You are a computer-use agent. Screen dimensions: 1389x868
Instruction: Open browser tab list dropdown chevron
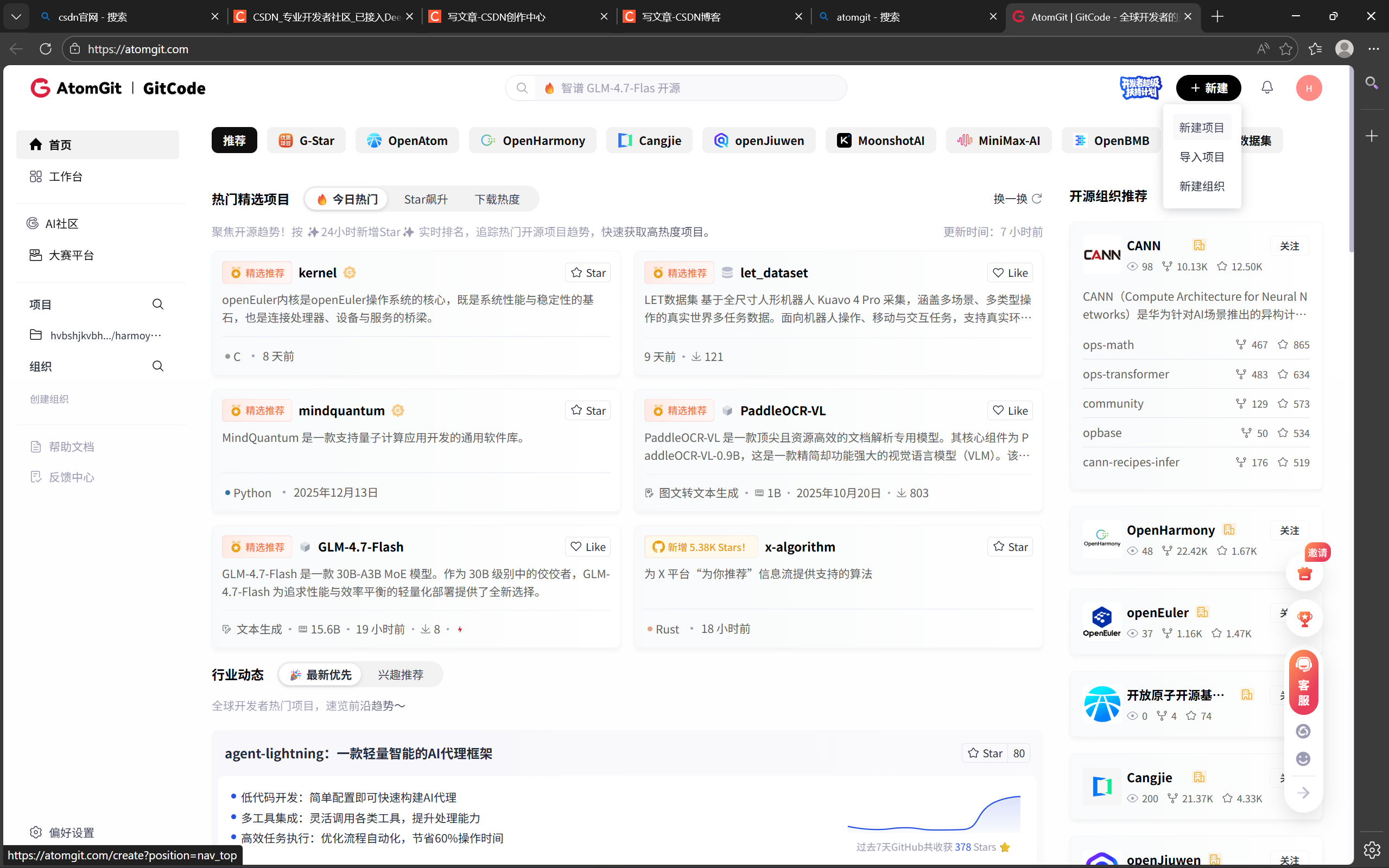16,17
